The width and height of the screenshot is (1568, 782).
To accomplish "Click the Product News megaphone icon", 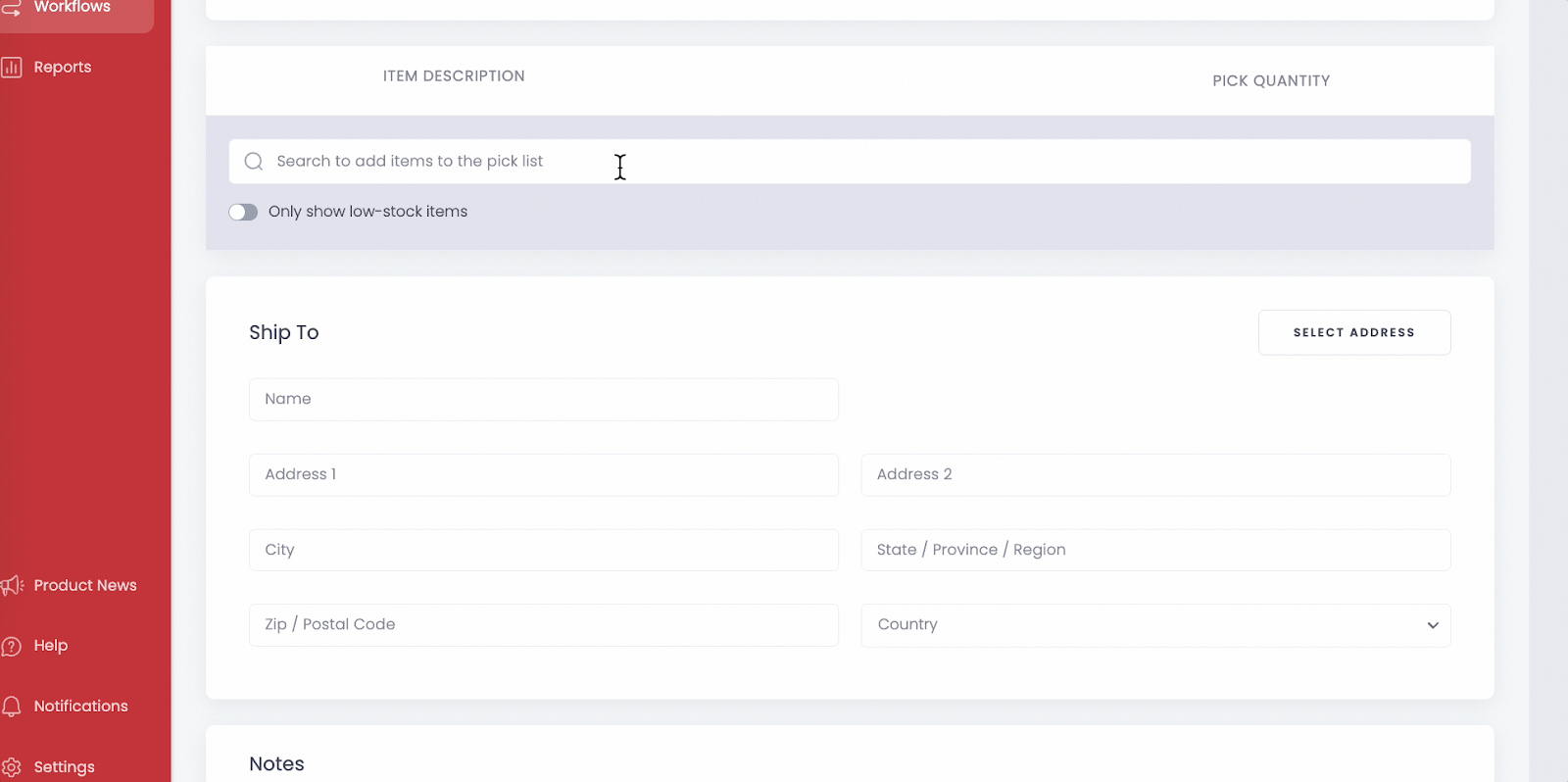I will point(12,586).
